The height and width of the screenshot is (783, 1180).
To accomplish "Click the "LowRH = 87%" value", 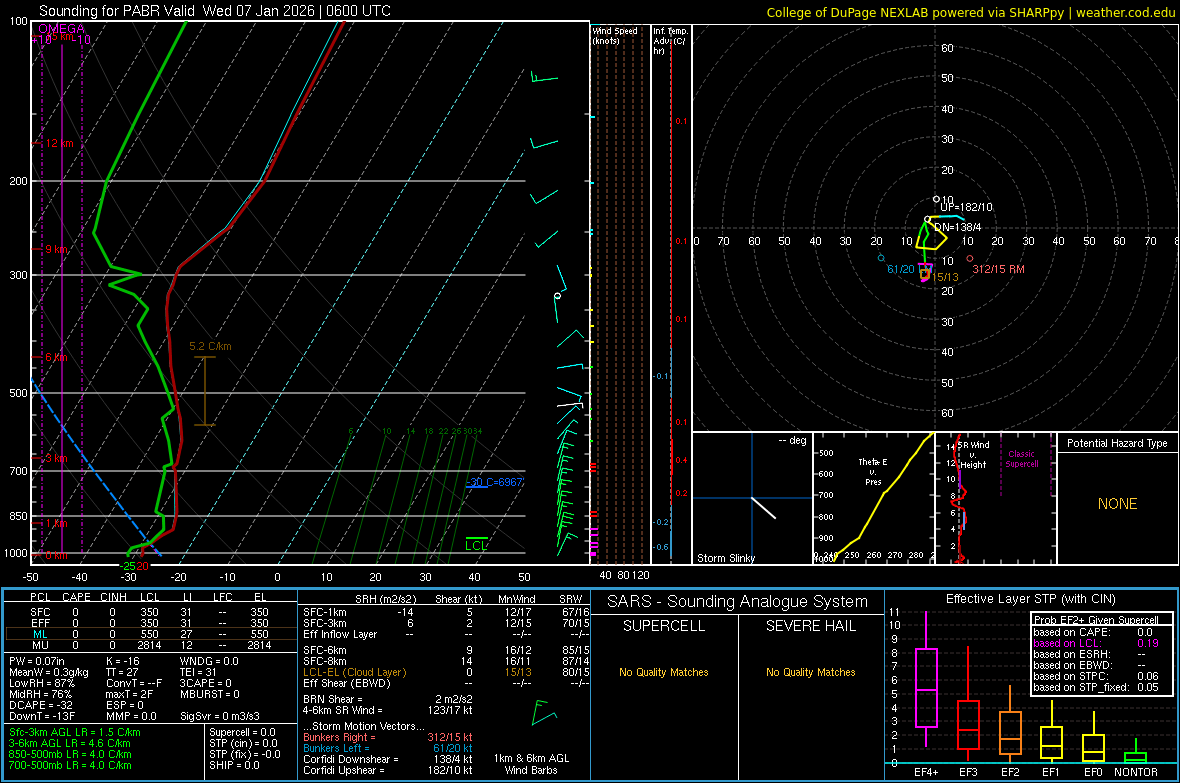I will 41,683.
